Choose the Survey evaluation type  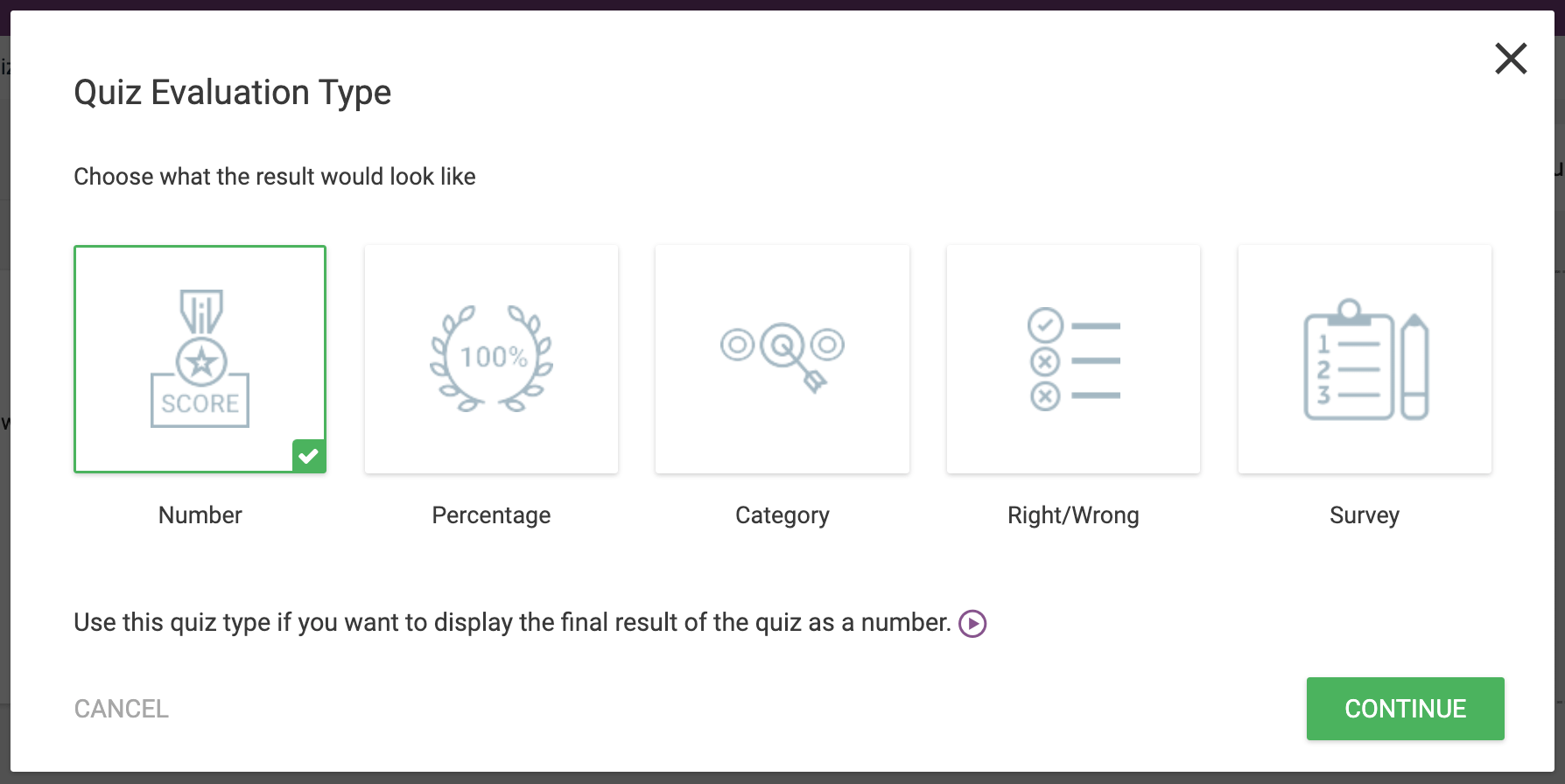pyautogui.click(x=1364, y=359)
